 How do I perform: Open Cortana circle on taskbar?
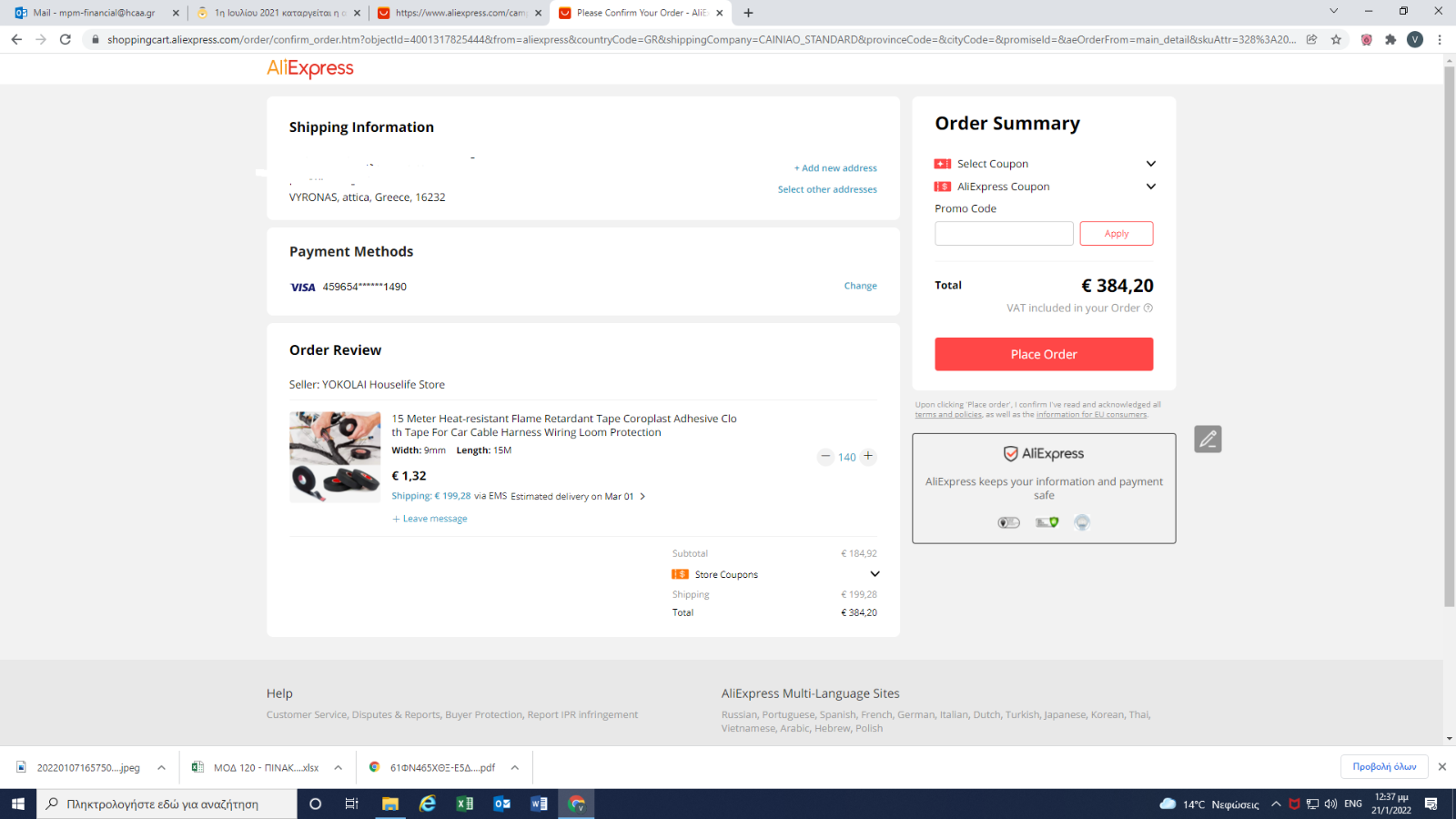pyautogui.click(x=316, y=804)
